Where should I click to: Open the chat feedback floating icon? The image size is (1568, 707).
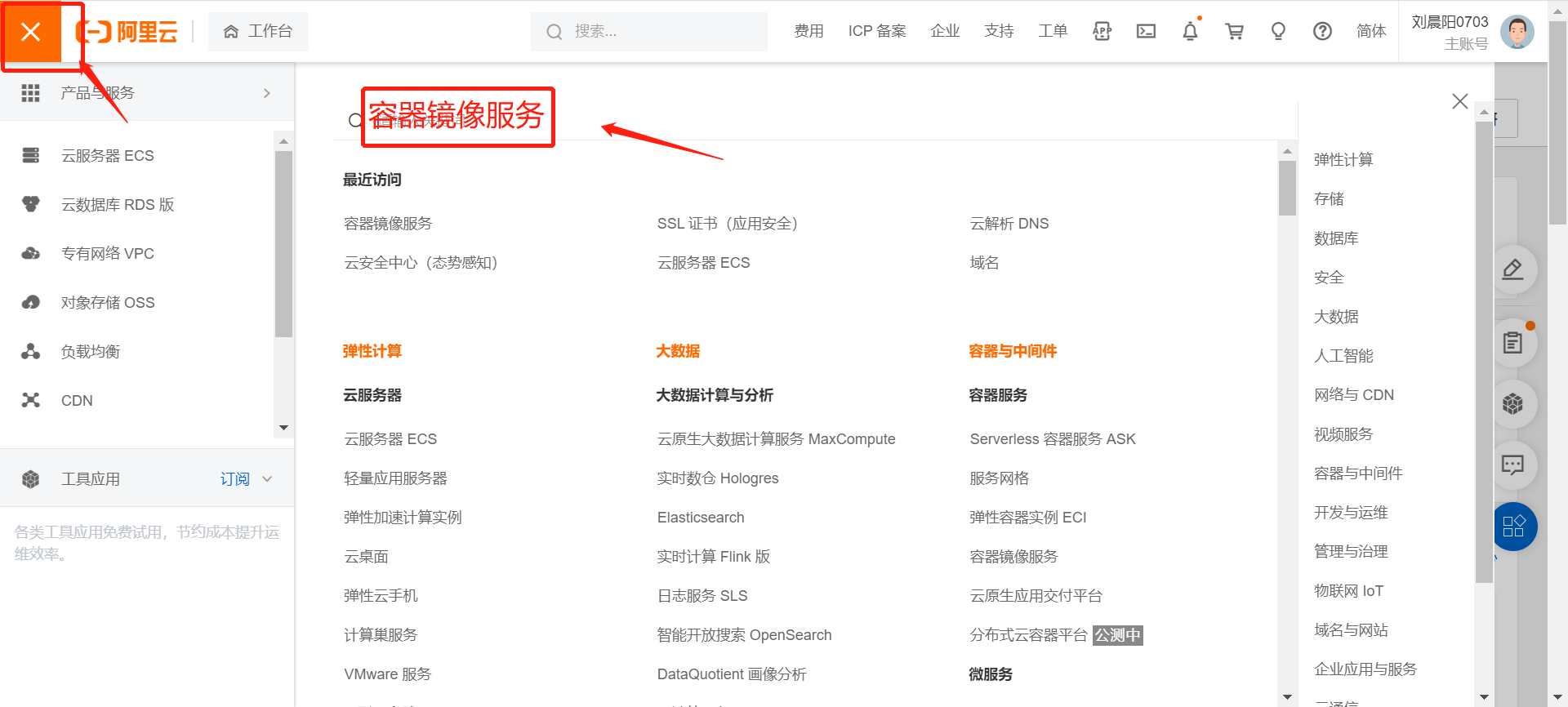(x=1512, y=465)
